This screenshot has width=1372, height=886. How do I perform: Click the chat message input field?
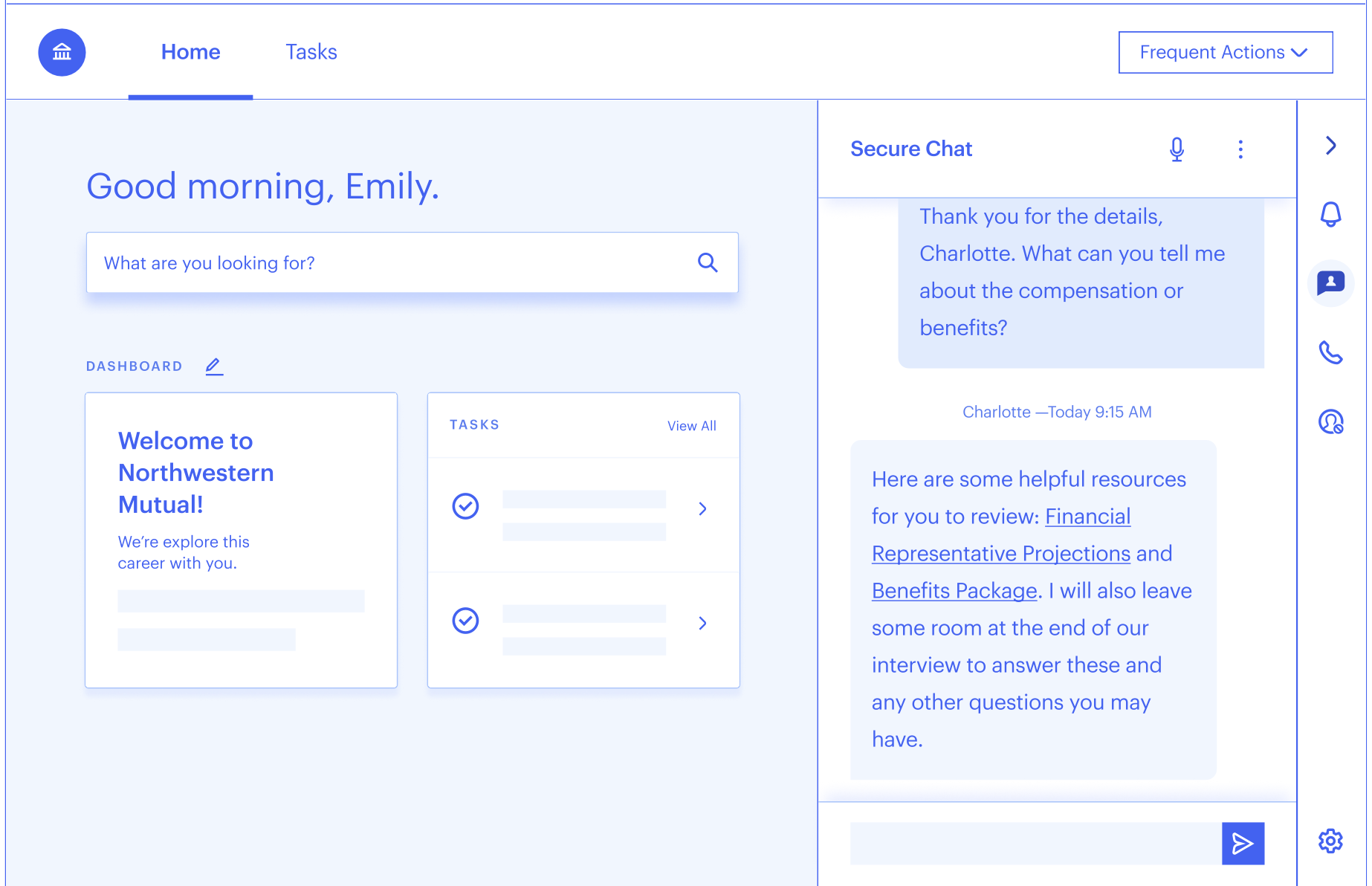[x=1035, y=843]
